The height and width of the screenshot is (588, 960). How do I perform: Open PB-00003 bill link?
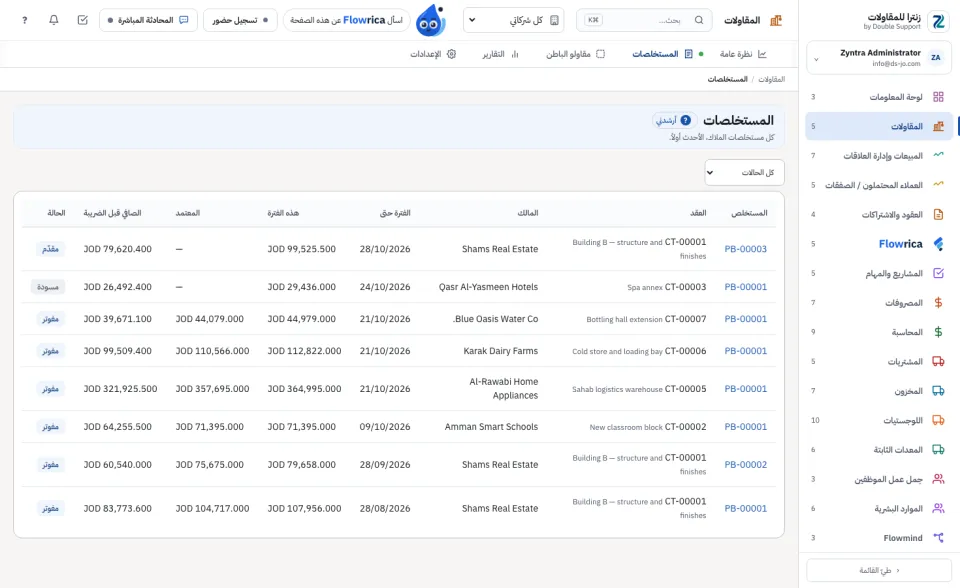tap(745, 249)
